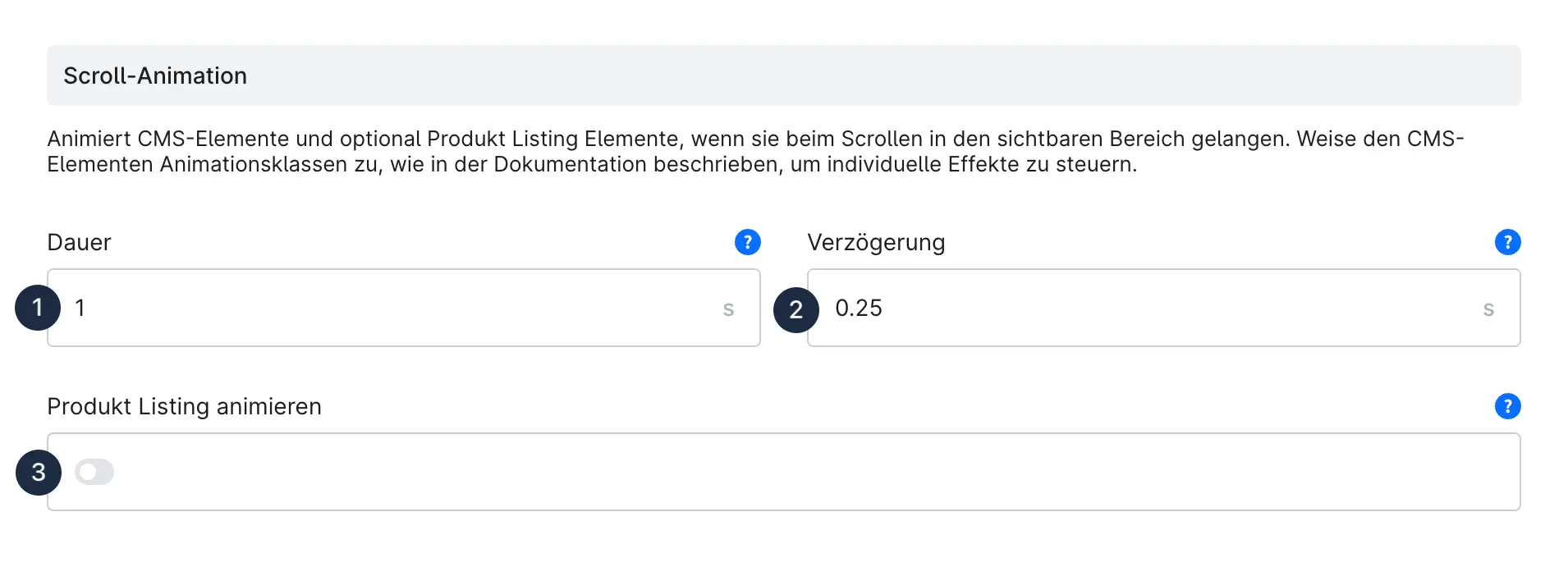Click the 0.25 value in Verzögerung
This screenshot has width=1568, height=576.
pyautogui.click(x=859, y=308)
